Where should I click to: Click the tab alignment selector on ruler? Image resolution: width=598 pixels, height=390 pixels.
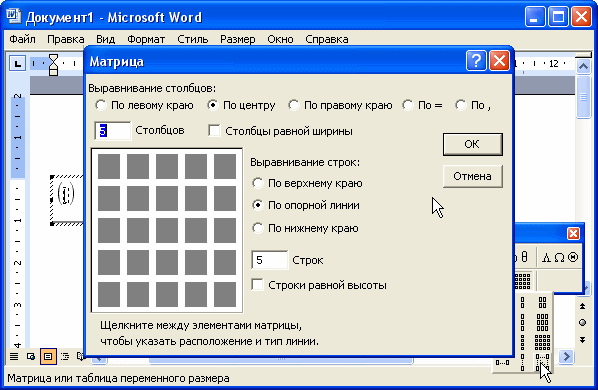[18, 63]
